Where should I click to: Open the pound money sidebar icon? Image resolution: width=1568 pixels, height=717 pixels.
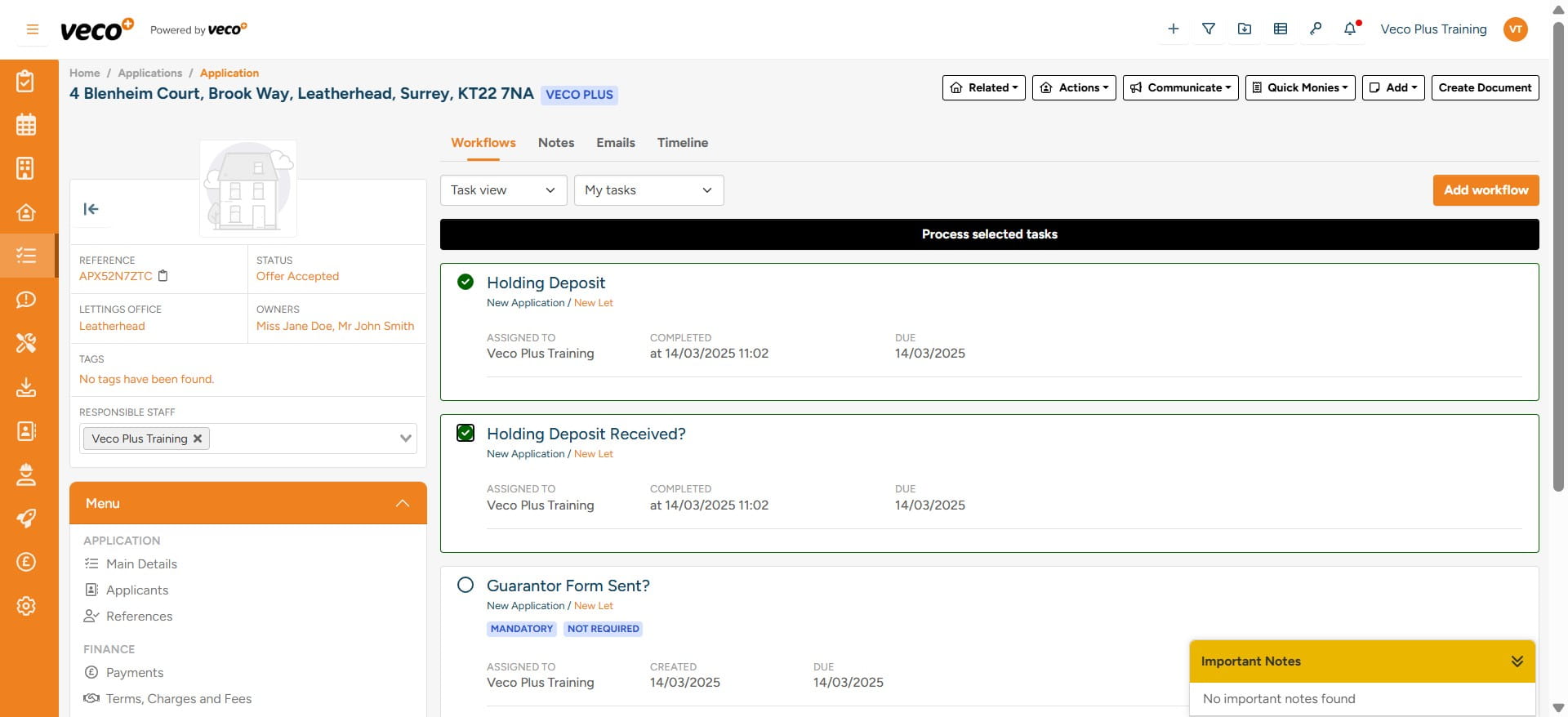(26, 562)
